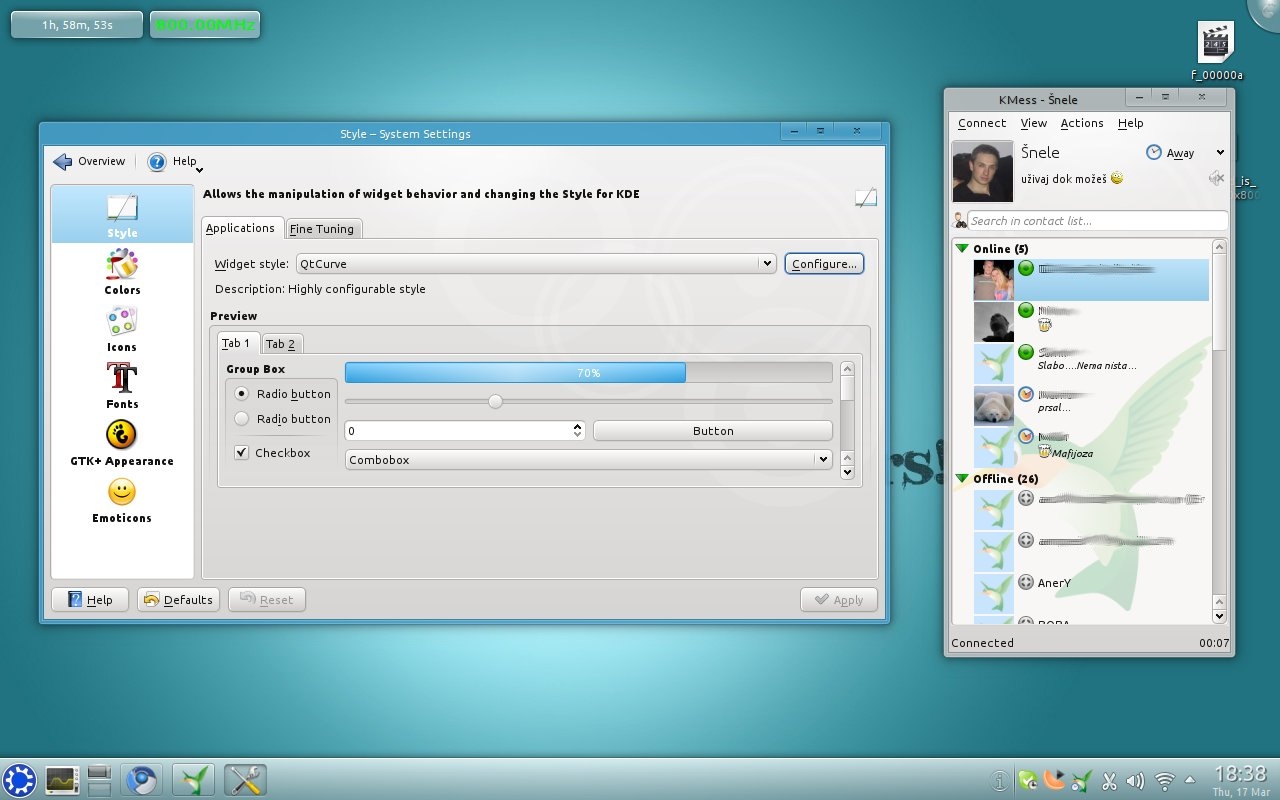Click the sound mute icon in KMess
Screen dimensions: 1280x800
(x=1217, y=178)
